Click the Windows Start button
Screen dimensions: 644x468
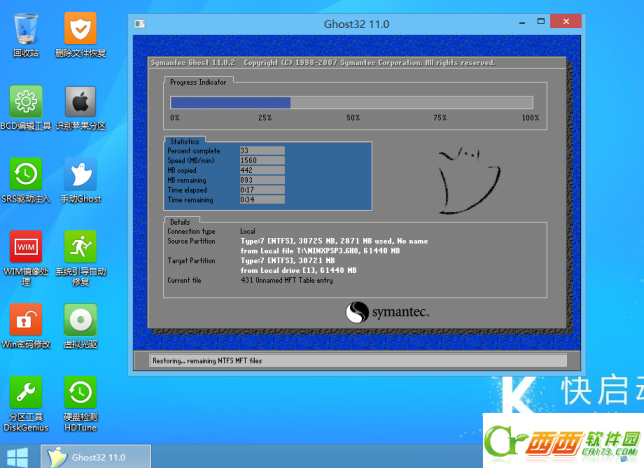18,457
